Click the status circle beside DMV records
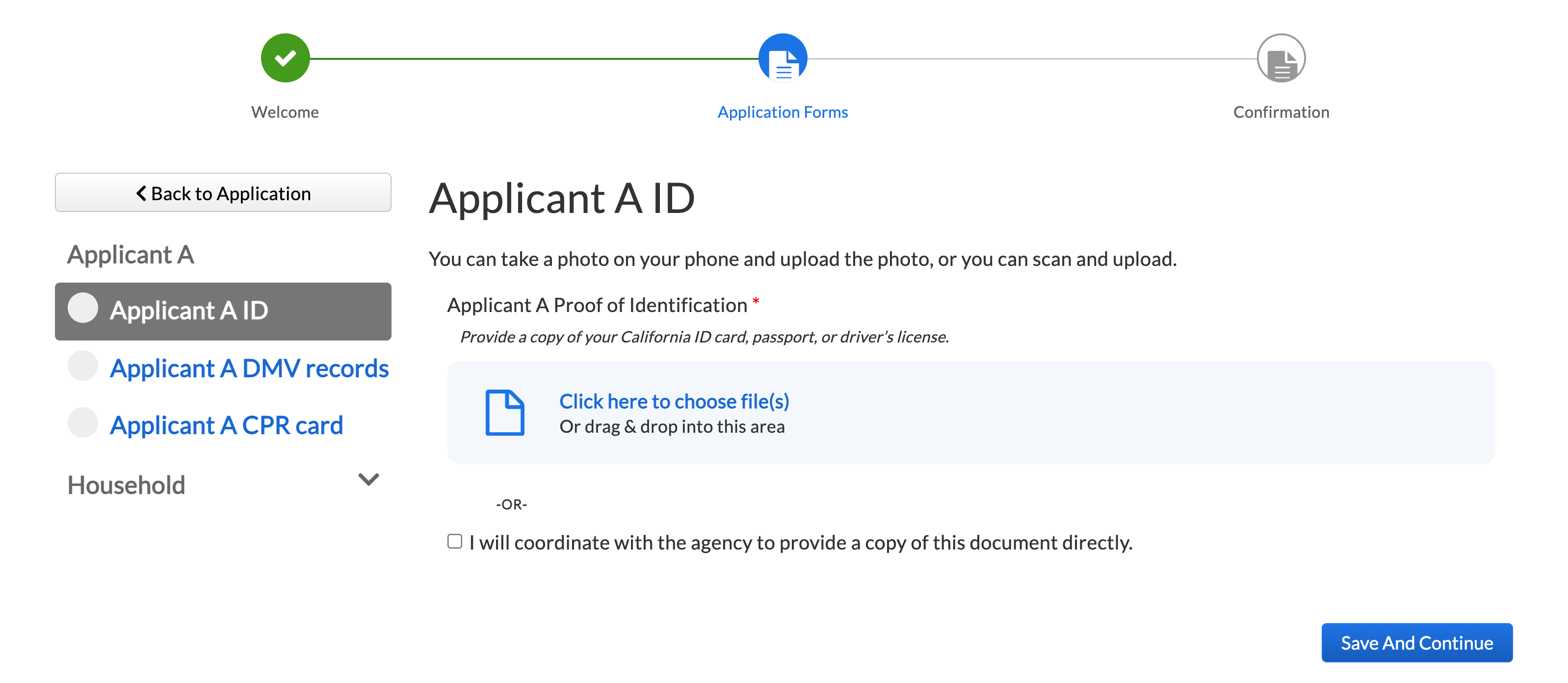 click(83, 366)
